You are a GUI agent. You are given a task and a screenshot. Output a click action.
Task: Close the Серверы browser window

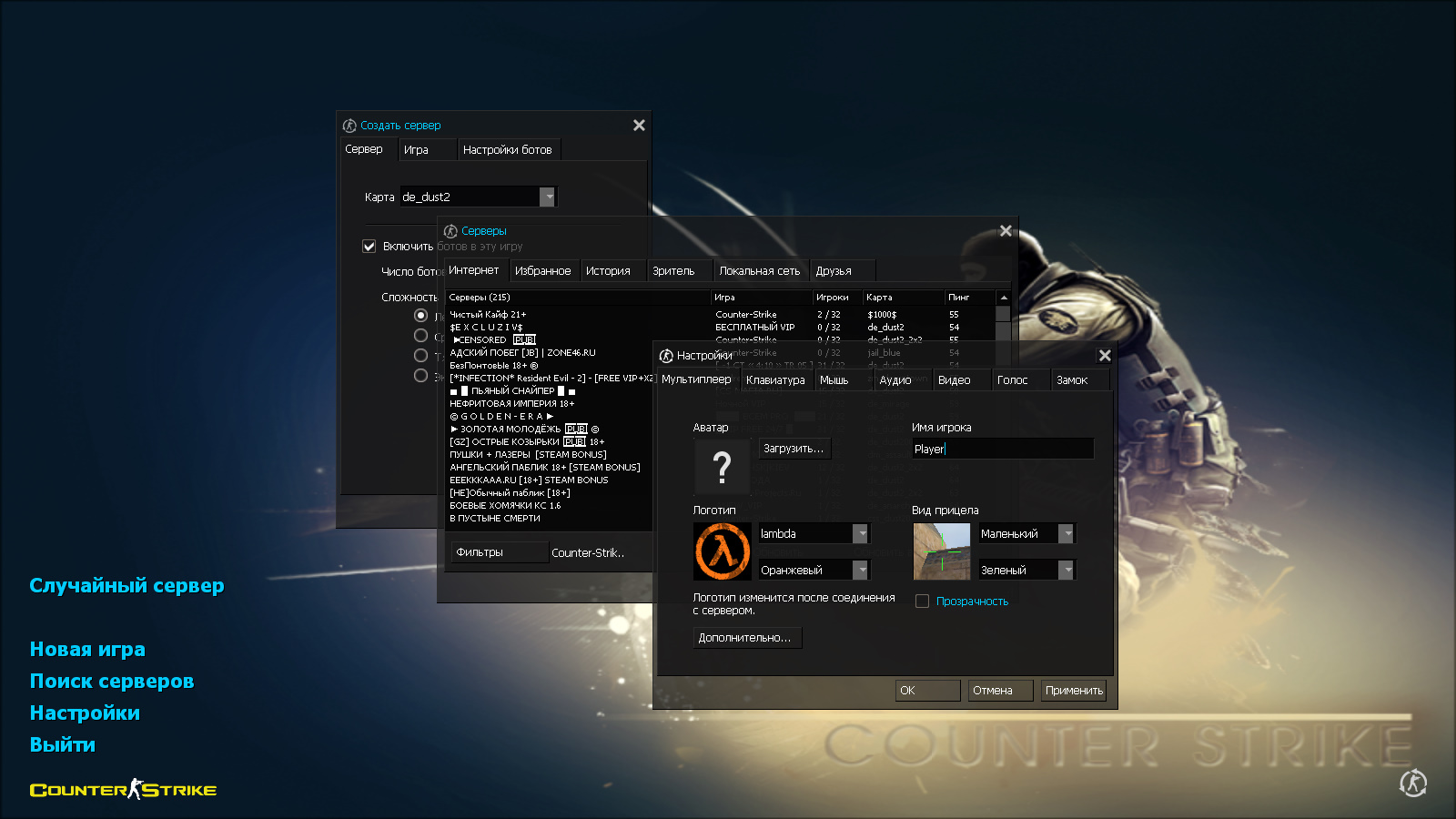(x=1006, y=231)
